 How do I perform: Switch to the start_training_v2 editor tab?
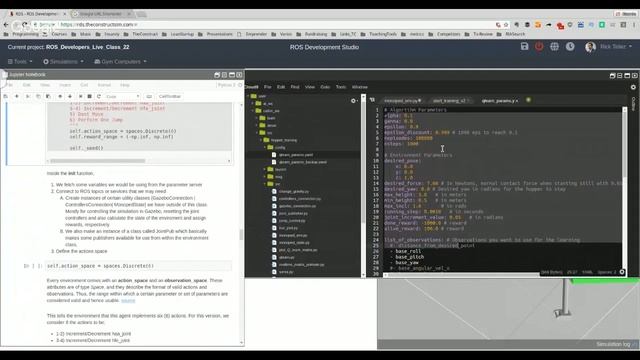pos(450,100)
